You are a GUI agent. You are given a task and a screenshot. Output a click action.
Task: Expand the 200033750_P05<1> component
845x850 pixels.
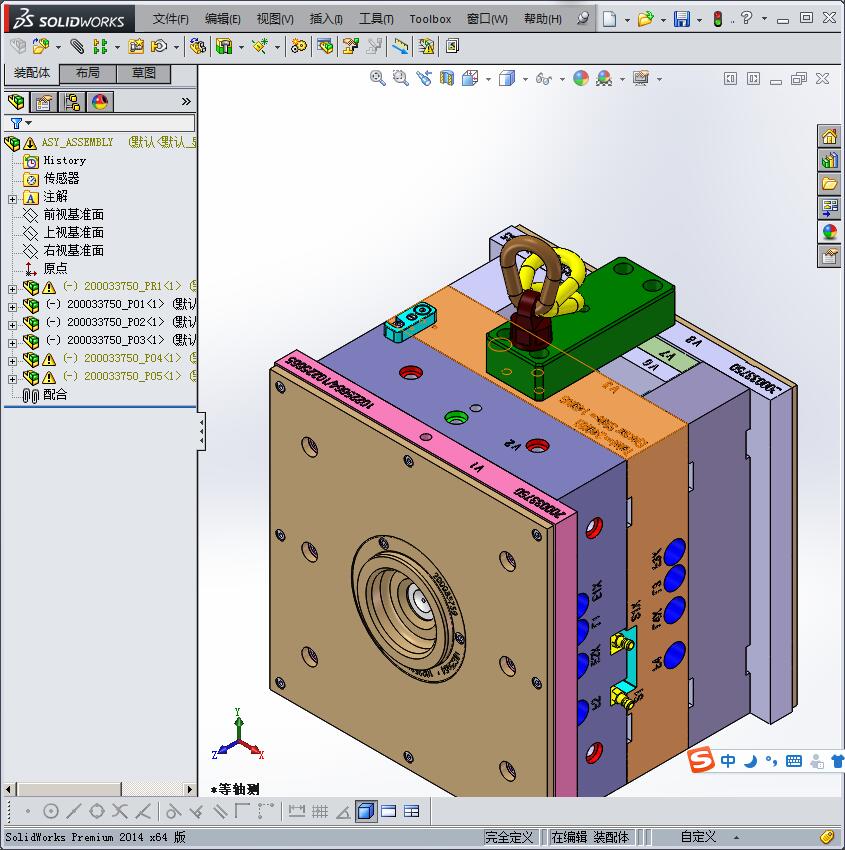click(12, 379)
